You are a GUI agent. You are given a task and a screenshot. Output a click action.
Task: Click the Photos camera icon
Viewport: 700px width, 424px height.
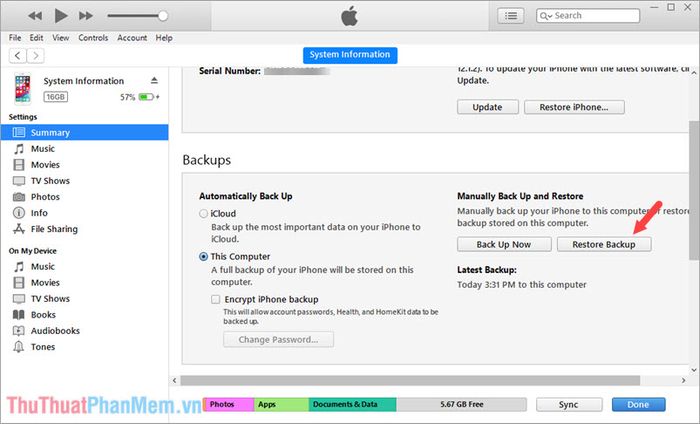pos(19,197)
